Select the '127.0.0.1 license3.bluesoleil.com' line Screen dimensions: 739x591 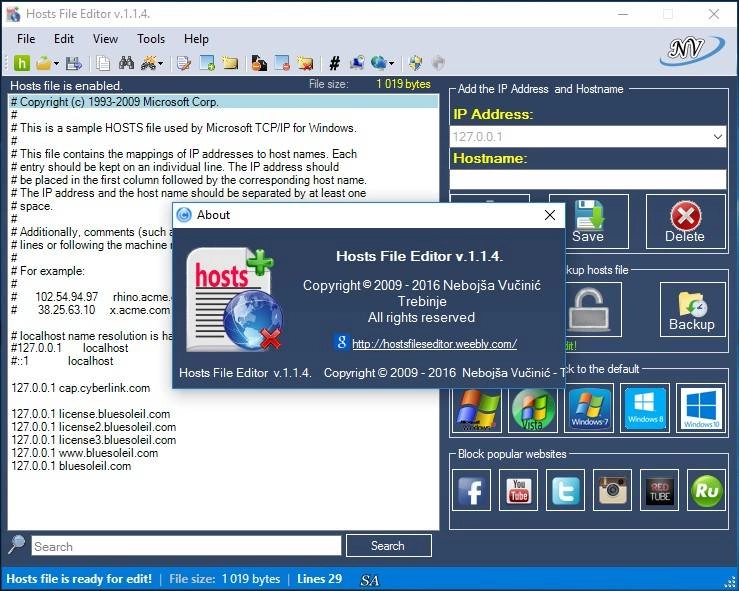(x=94, y=440)
